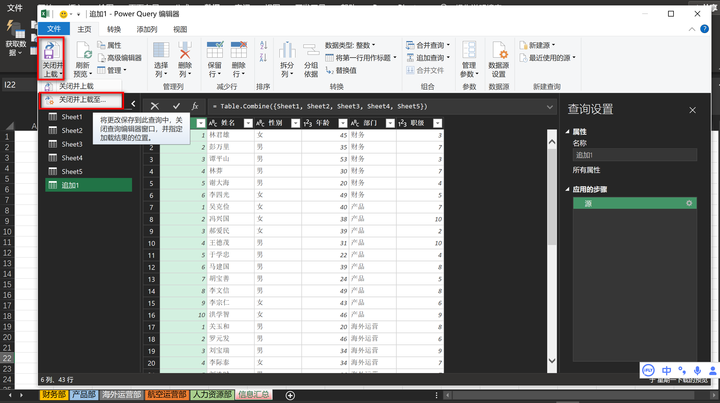Click Data Source Settings (数据源设置) icon

coord(499,51)
